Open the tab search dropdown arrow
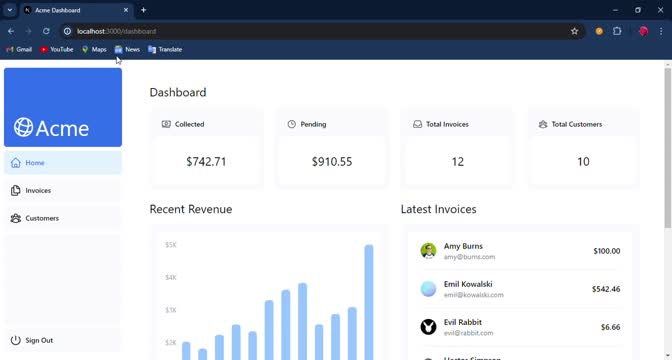 [9, 10]
